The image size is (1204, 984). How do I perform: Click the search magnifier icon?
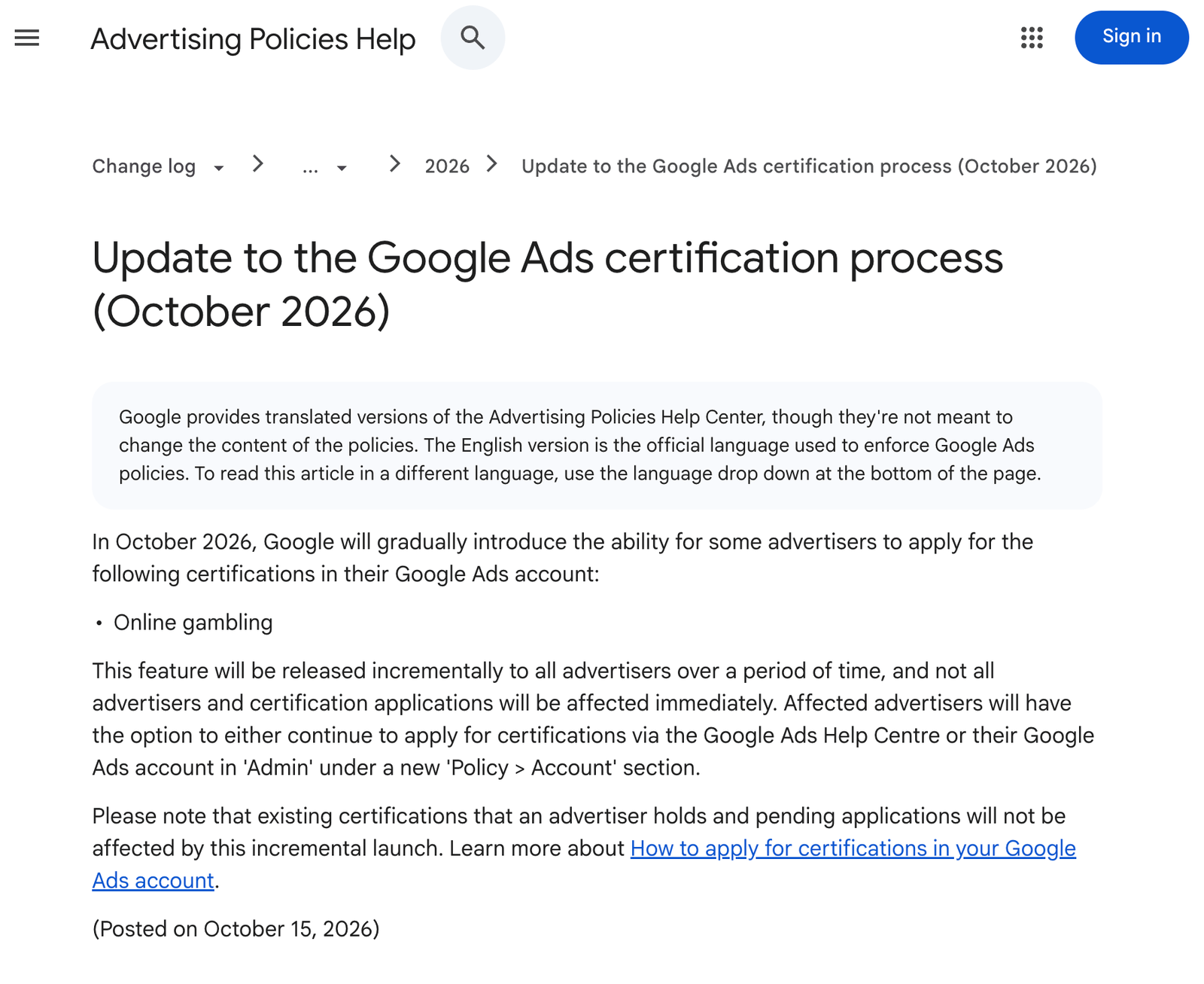[x=473, y=37]
